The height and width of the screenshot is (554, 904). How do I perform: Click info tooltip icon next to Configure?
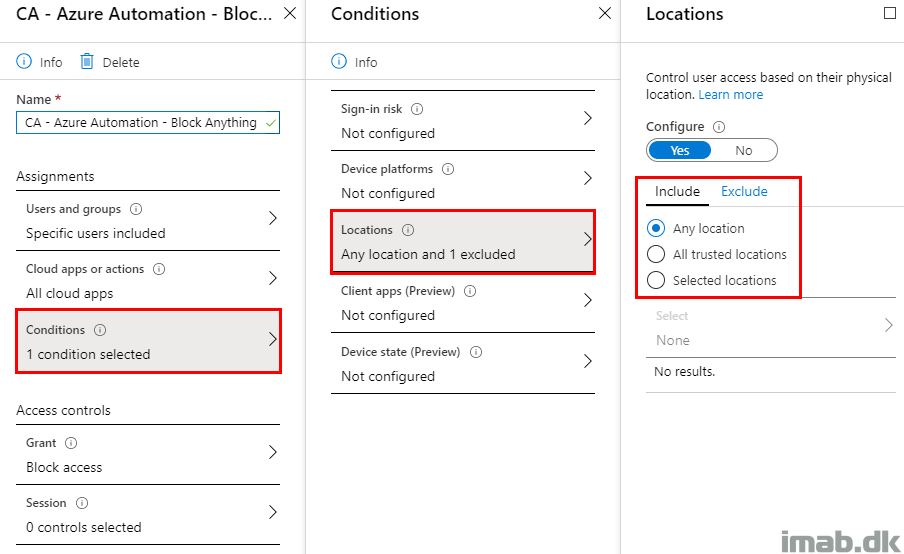(x=719, y=127)
